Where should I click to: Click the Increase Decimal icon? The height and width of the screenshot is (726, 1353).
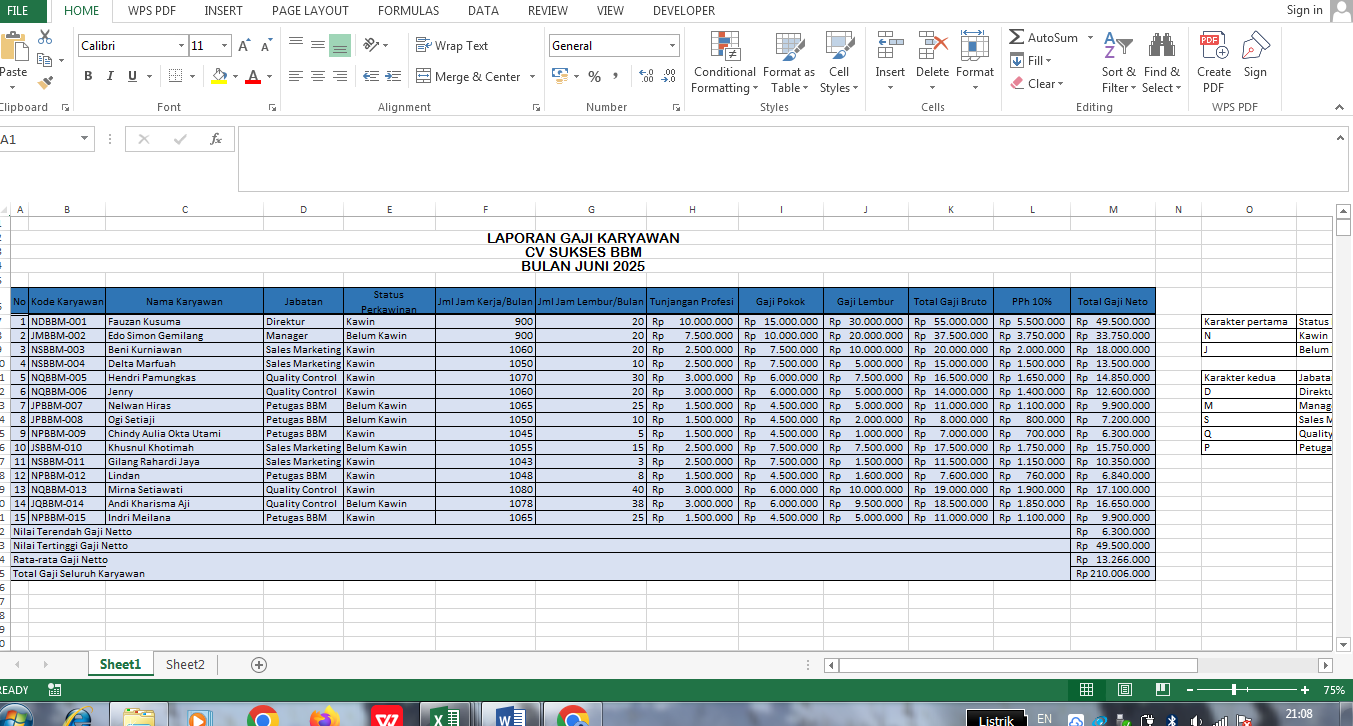tap(646, 76)
